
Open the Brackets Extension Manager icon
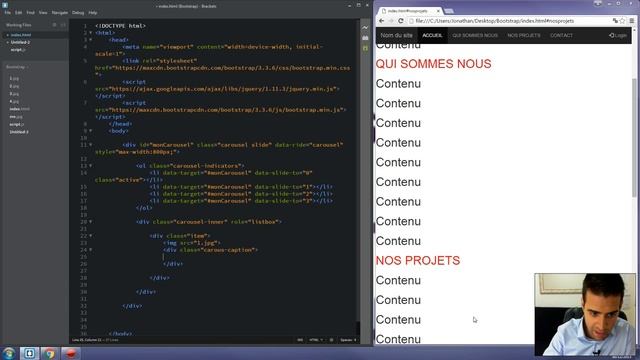pos(365,38)
